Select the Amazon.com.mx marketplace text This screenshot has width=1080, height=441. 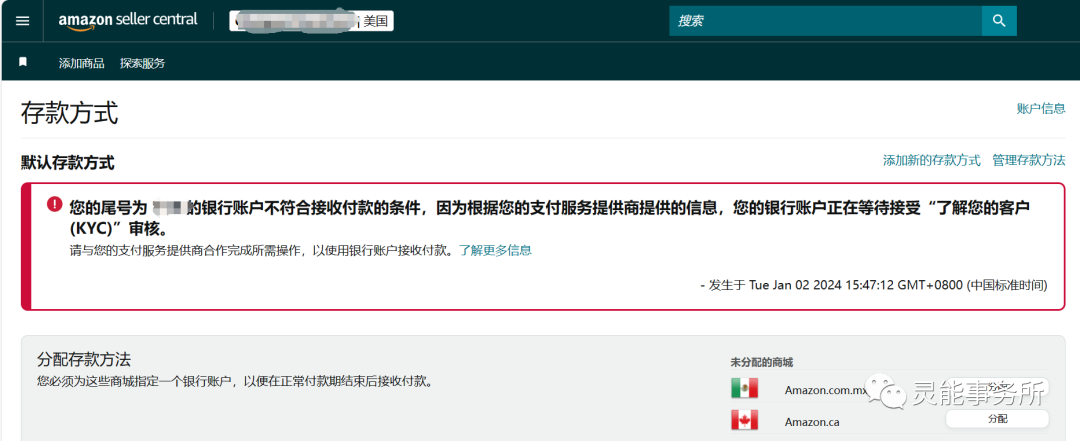tap(825, 390)
